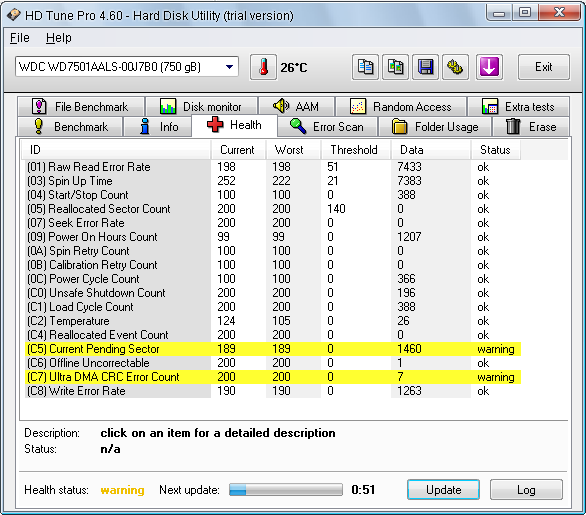Select the Power On Hours Count row
The height and width of the screenshot is (515, 586).
(273, 237)
